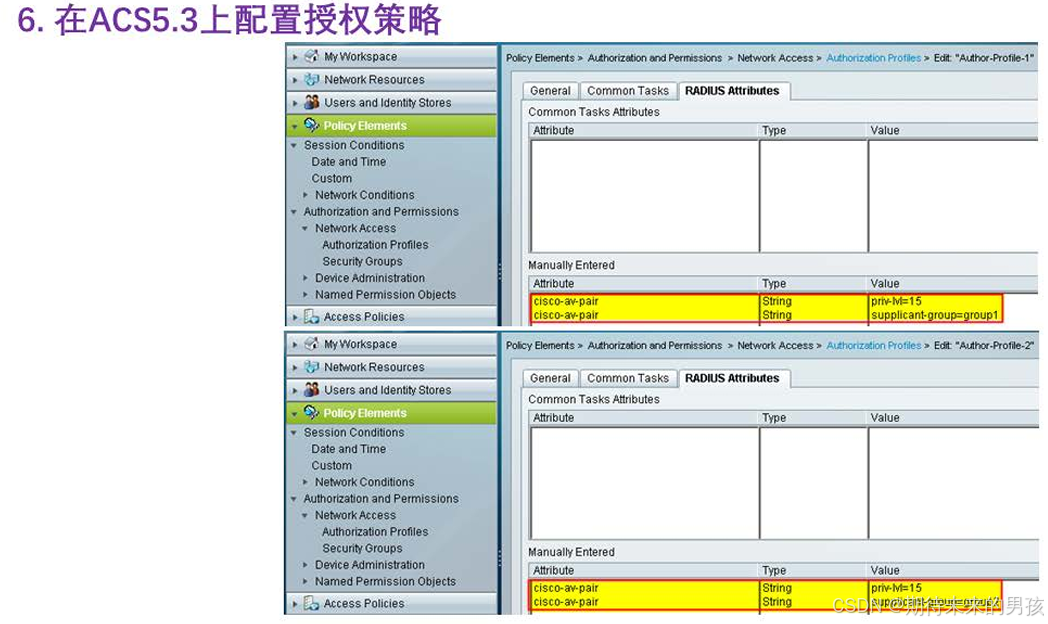Click the priv-lvl=15 value in Author-Profile-2
The height and width of the screenshot is (624, 1048).
pos(896,589)
